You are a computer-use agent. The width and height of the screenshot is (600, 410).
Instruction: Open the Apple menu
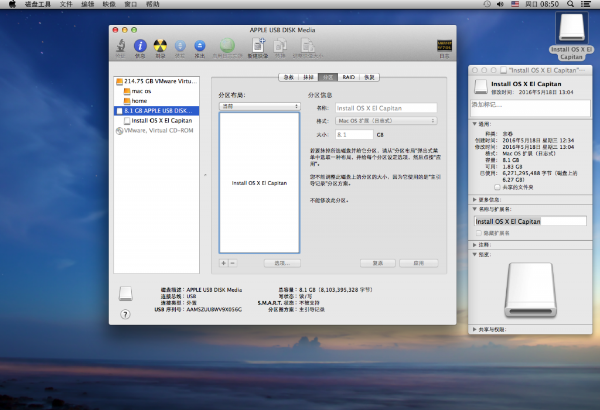pyautogui.click(x=12, y=4)
